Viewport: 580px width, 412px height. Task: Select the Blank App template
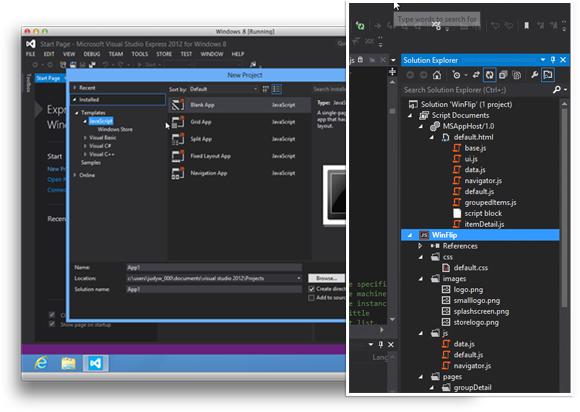(x=239, y=105)
